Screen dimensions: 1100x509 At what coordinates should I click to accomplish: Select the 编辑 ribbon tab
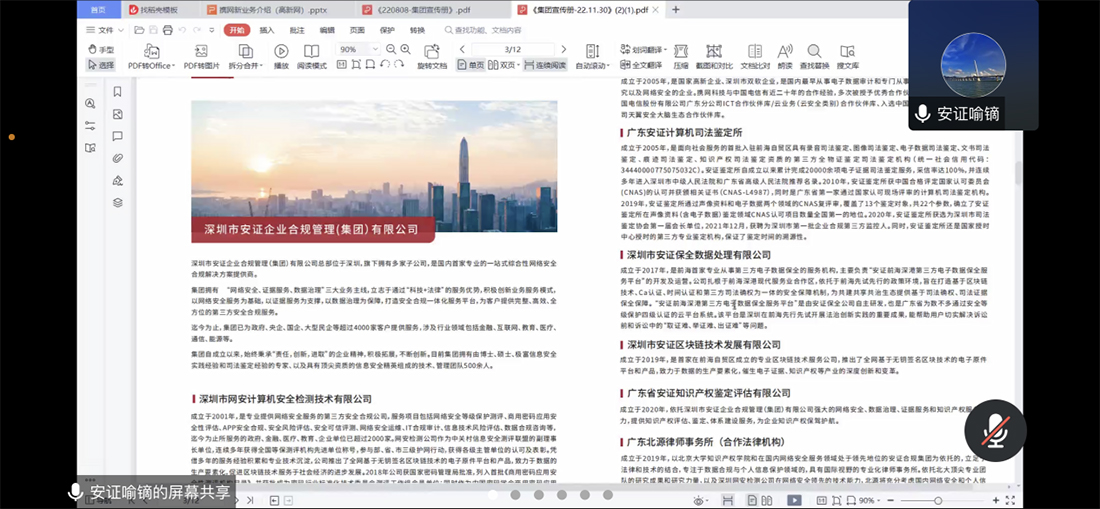[x=328, y=30]
